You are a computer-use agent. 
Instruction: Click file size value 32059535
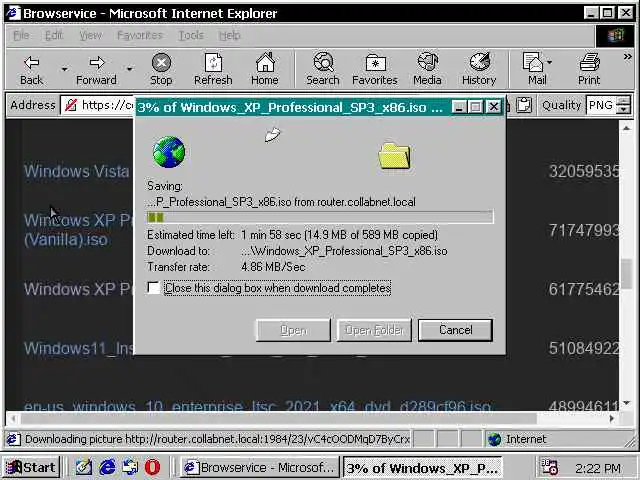click(x=584, y=171)
